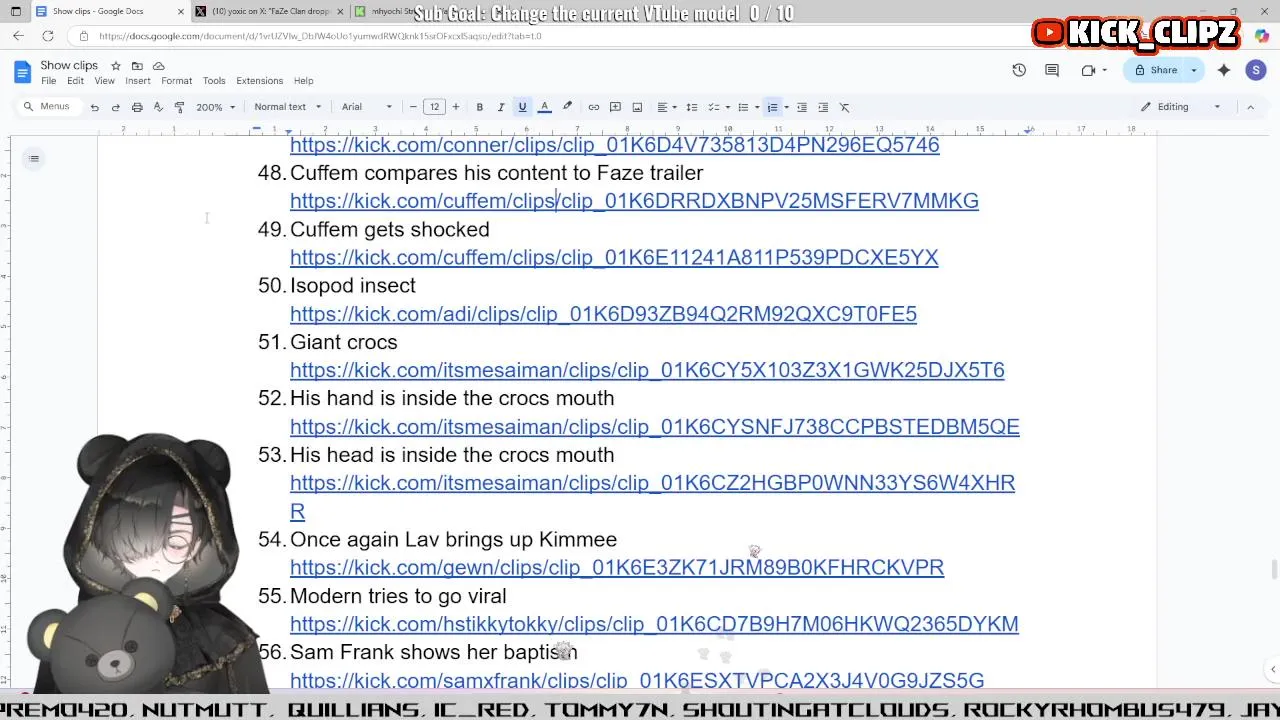The image size is (1280, 720).
Task: Open the numbered list options arrow
Action: pos(786,107)
